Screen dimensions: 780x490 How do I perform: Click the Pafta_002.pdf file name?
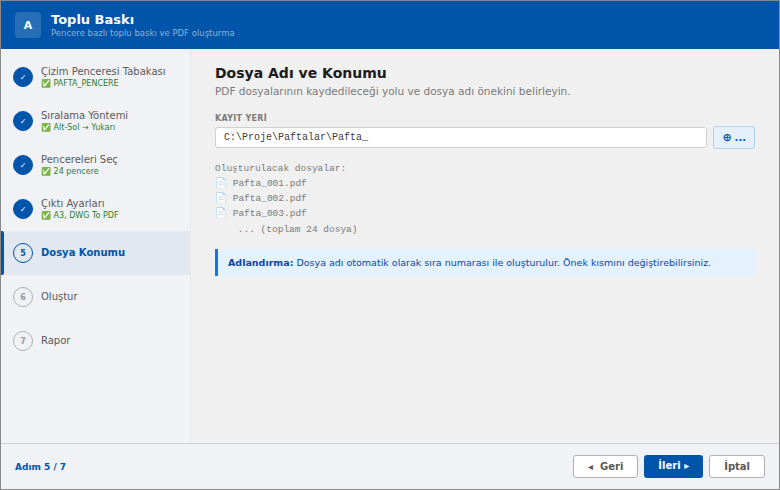click(x=269, y=198)
